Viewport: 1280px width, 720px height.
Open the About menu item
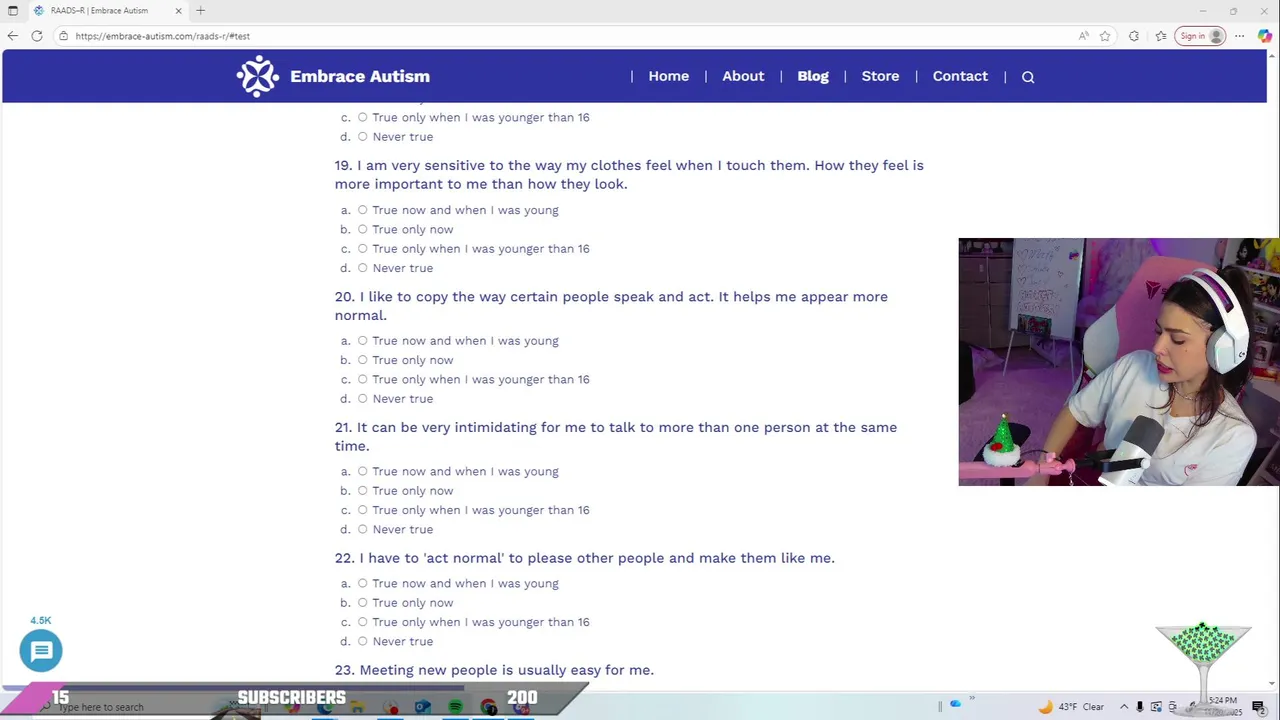(743, 76)
